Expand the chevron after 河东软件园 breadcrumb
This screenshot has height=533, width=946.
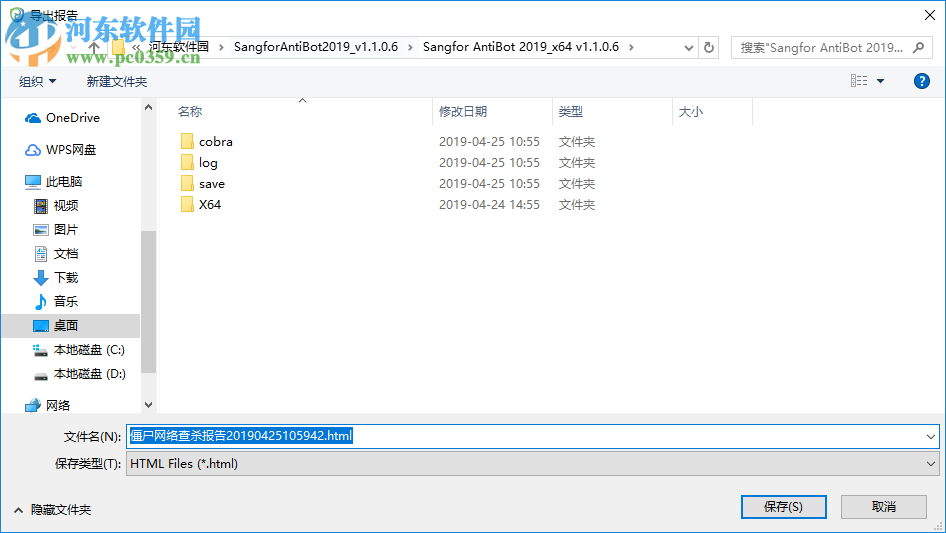click(x=221, y=48)
